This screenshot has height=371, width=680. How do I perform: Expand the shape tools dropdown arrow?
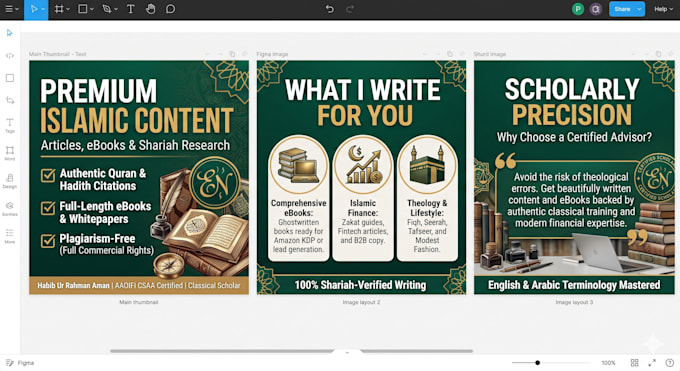click(x=92, y=10)
